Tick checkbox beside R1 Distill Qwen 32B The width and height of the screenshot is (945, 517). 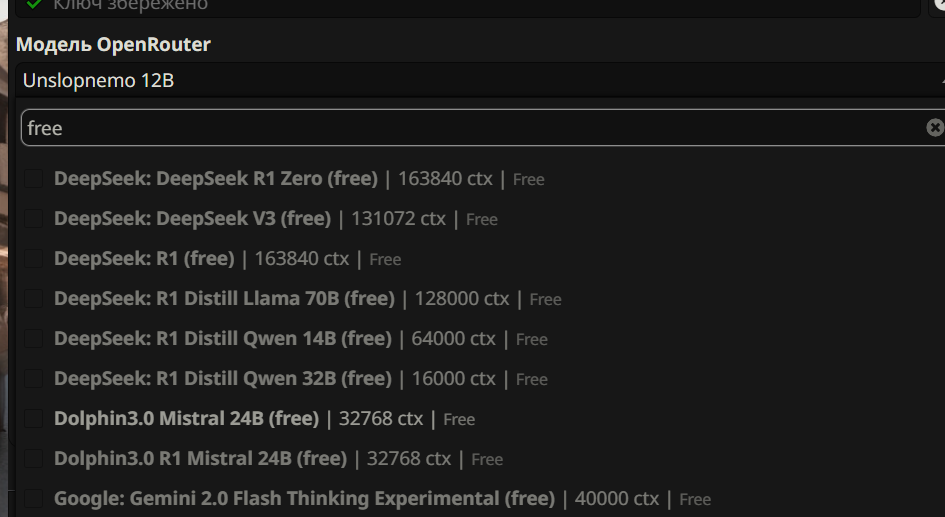(33, 378)
